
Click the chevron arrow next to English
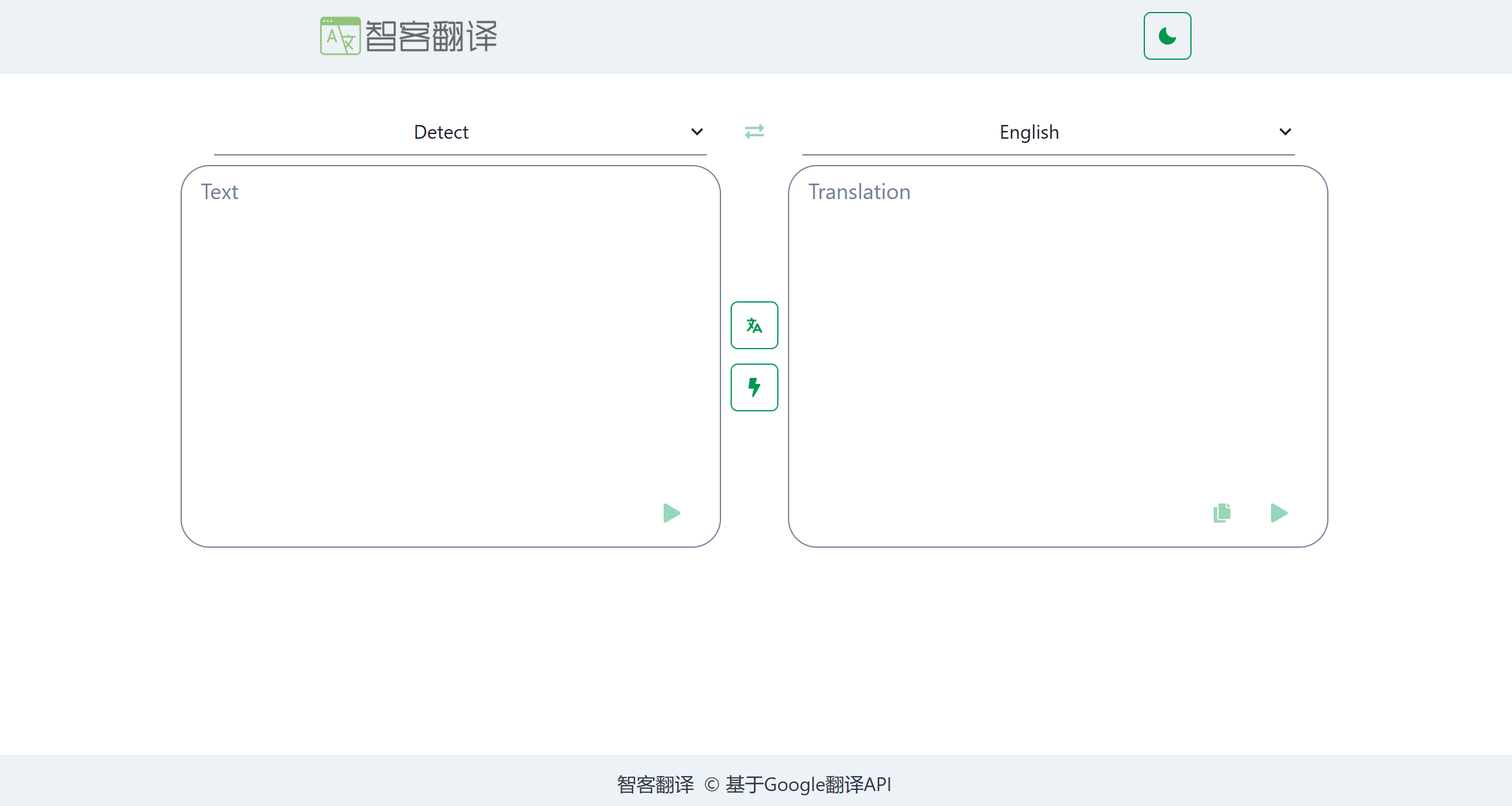tap(1285, 132)
